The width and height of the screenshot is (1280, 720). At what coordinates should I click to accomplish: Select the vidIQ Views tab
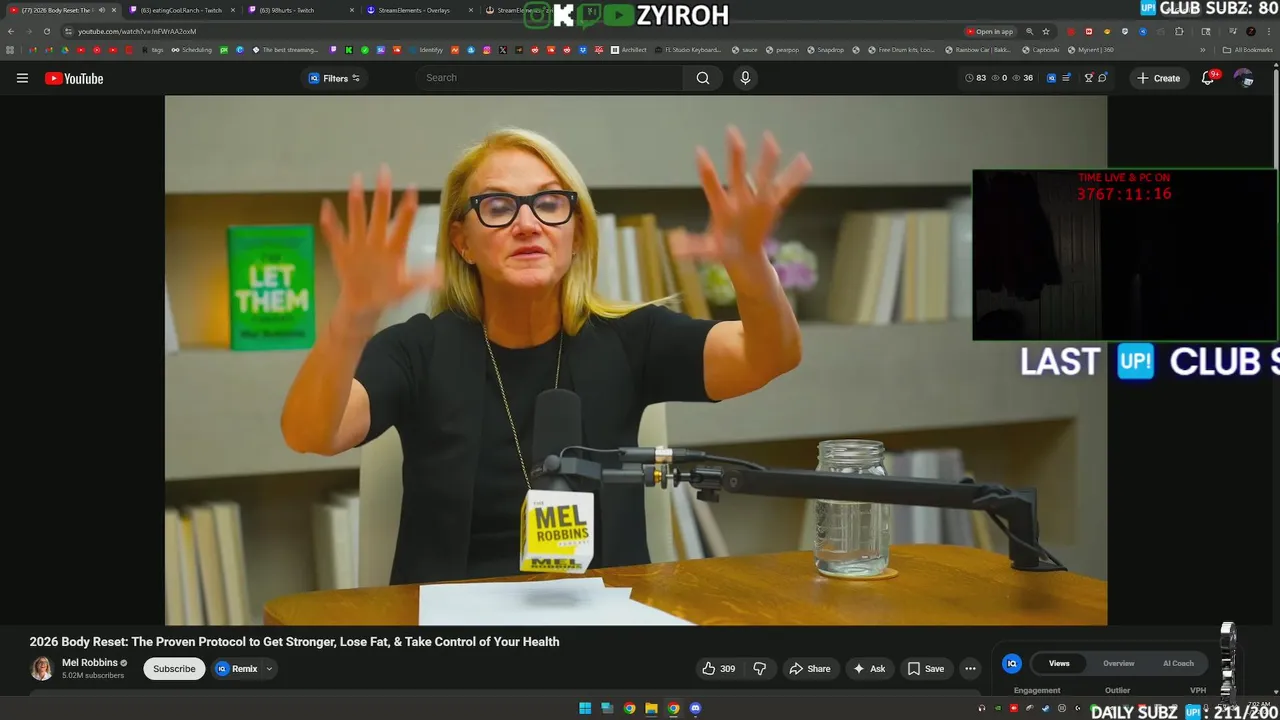tap(1059, 663)
